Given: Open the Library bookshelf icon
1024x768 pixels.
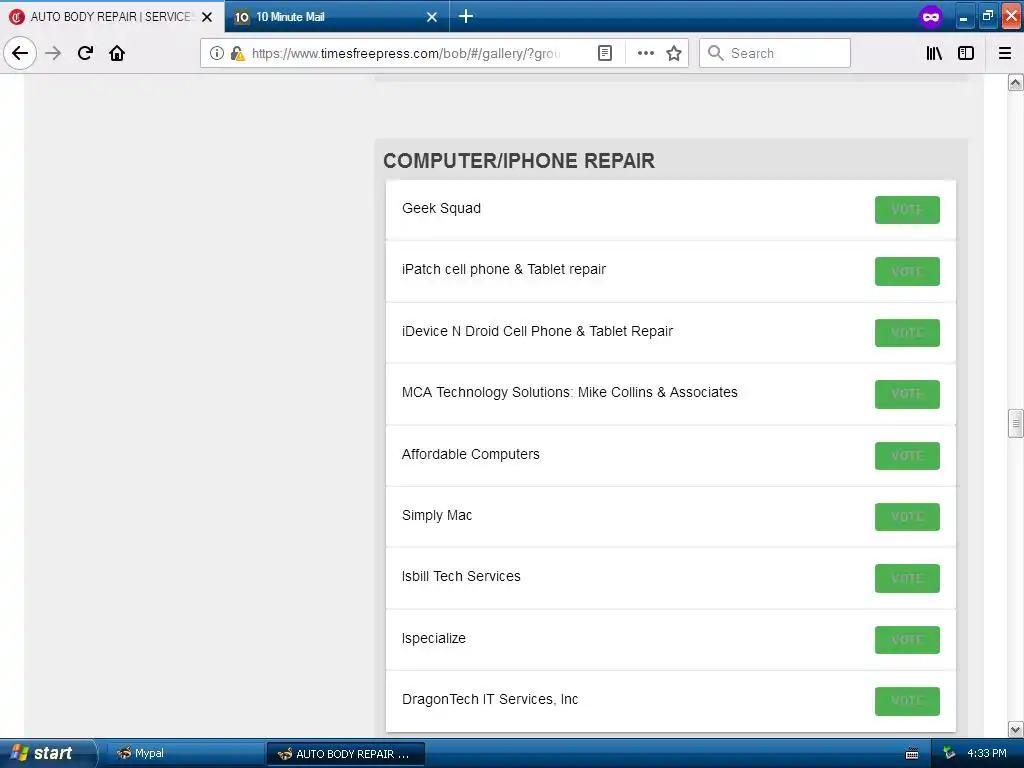Looking at the screenshot, I should tap(934, 53).
